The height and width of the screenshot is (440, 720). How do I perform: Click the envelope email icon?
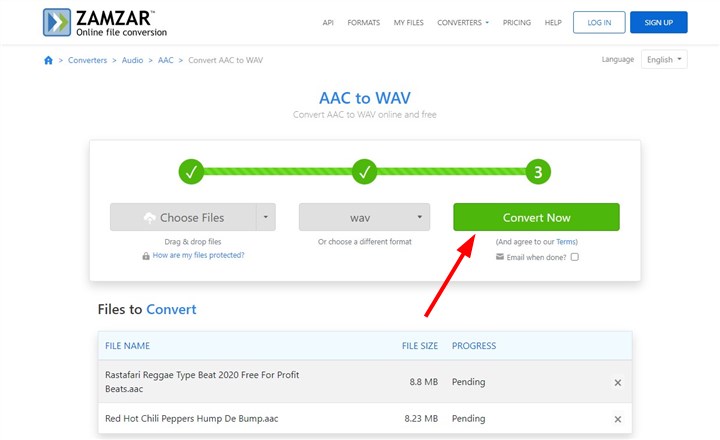(x=500, y=257)
